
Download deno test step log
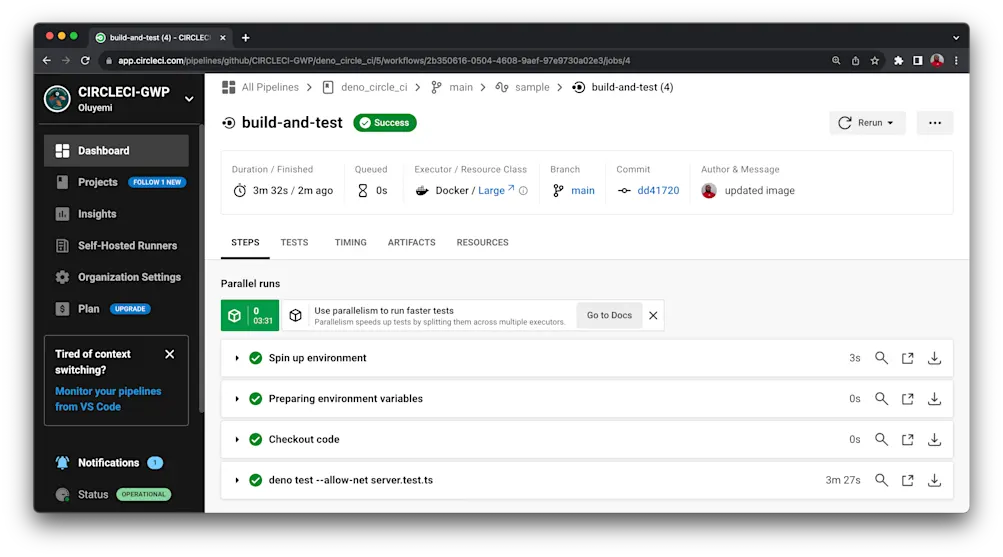tap(935, 480)
